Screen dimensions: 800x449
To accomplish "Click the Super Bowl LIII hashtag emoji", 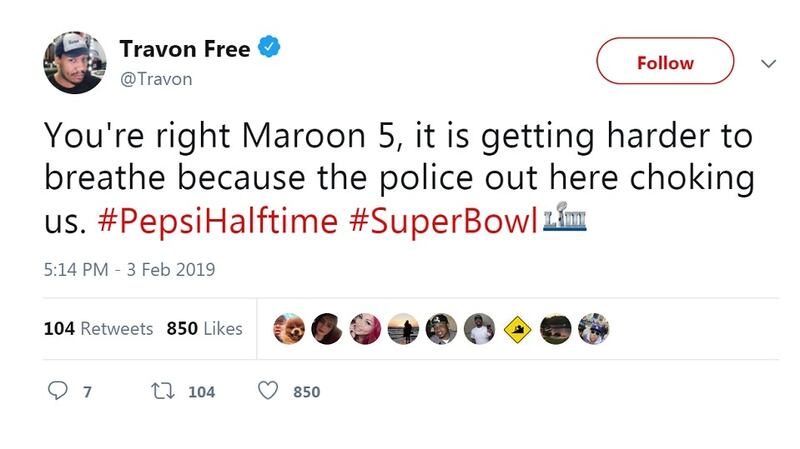I will (x=564, y=219).
